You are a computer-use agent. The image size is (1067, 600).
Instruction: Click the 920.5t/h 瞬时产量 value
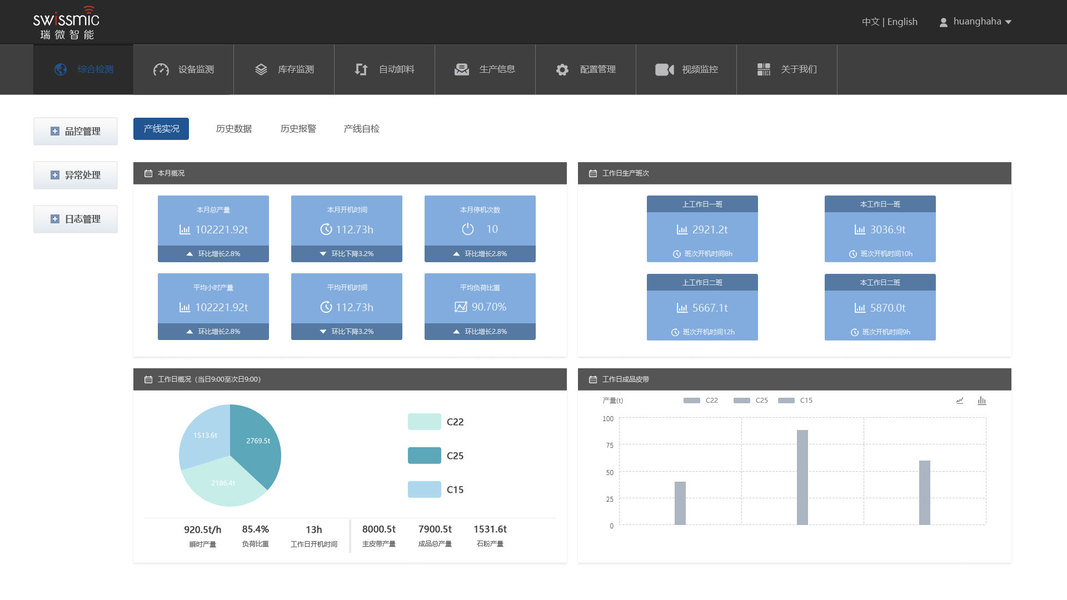click(x=202, y=529)
